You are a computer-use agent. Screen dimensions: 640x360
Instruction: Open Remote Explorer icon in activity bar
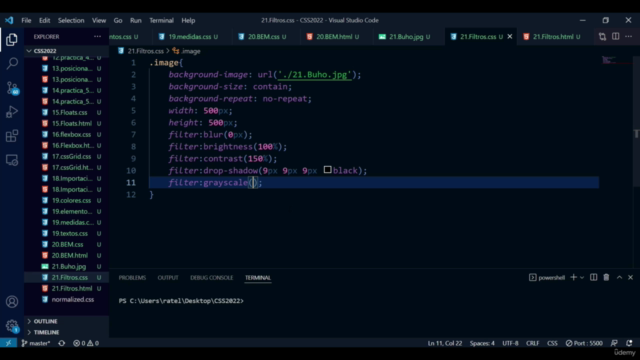[x=12, y=160]
